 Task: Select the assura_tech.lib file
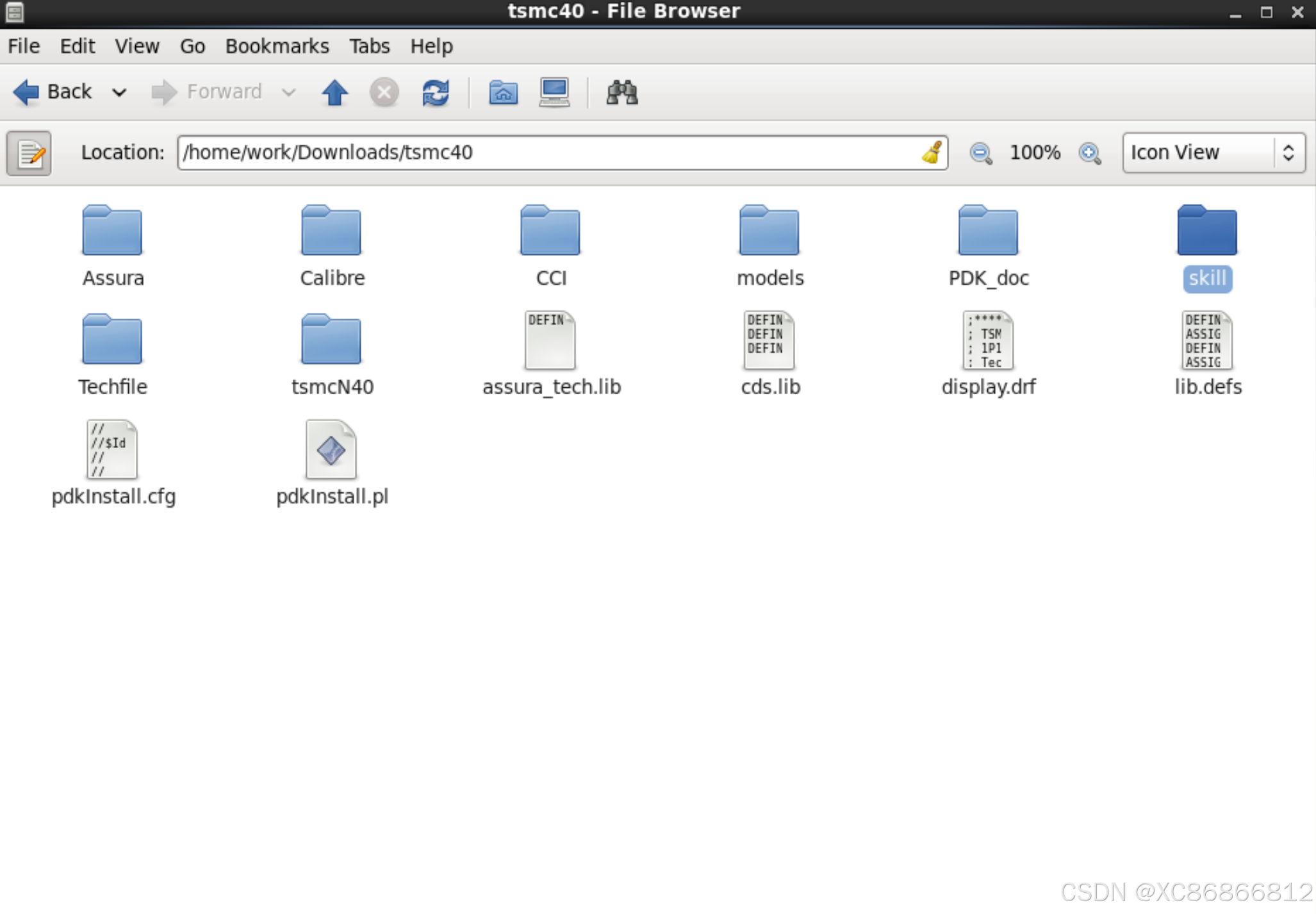[551, 354]
